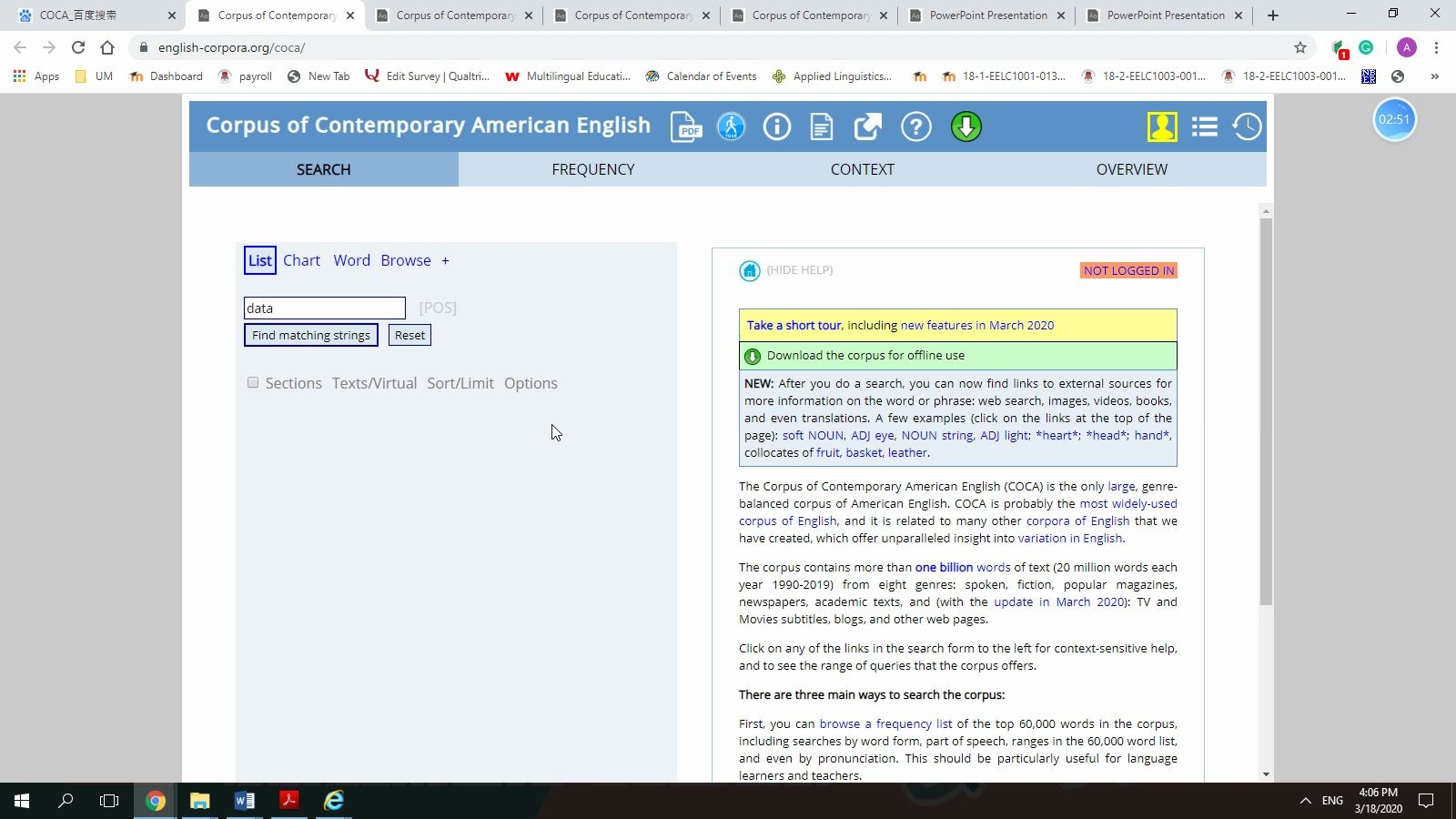
Task: Click Find matching strings button
Action: pos(311,336)
